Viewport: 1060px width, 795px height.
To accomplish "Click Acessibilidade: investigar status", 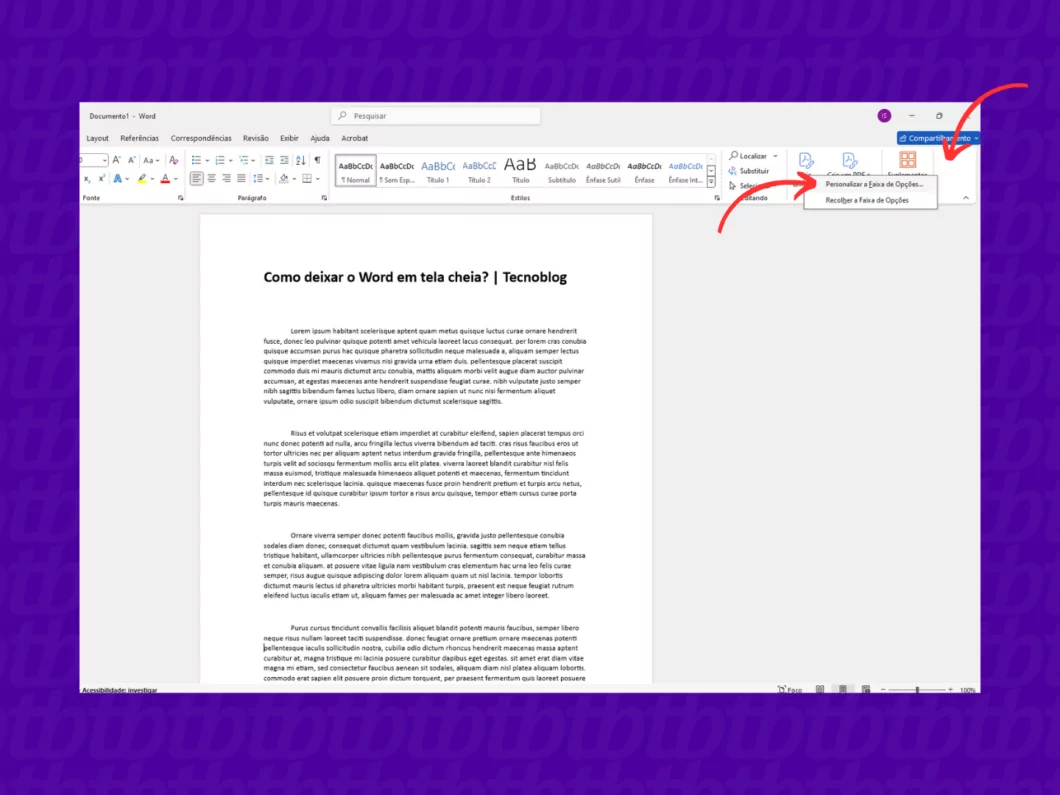I will point(120,690).
